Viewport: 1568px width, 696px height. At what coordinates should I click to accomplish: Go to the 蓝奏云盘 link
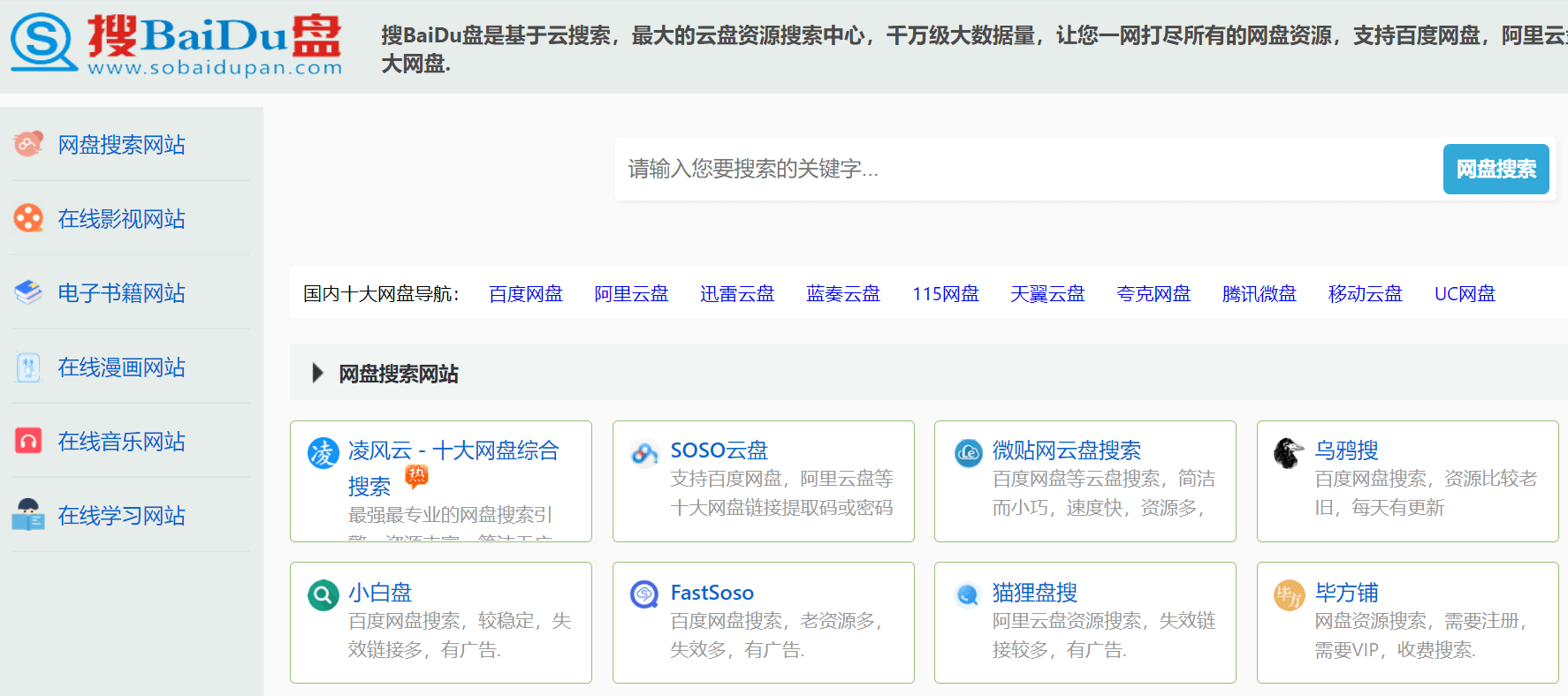click(843, 294)
